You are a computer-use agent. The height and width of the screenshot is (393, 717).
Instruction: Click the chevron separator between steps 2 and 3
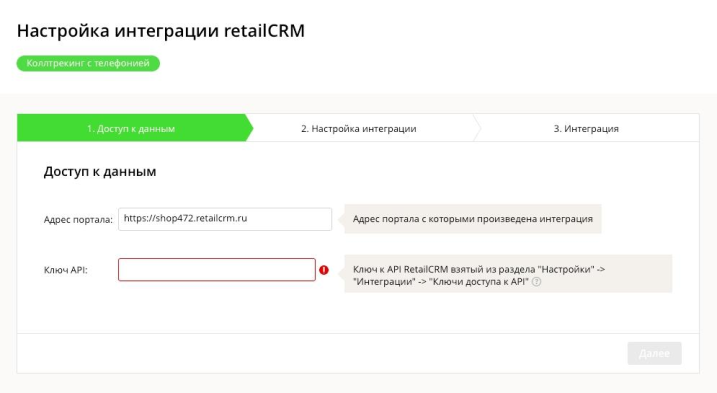click(x=477, y=128)
